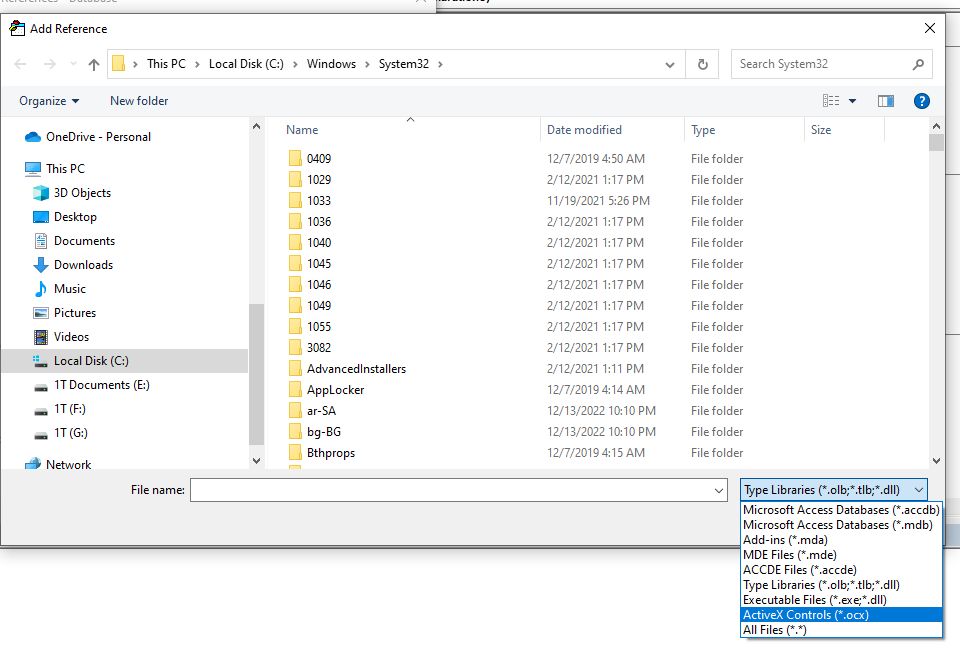This screenshot has width=960, height=649.
Task: Select the AppLocker folder
Action: click(335, 390)
